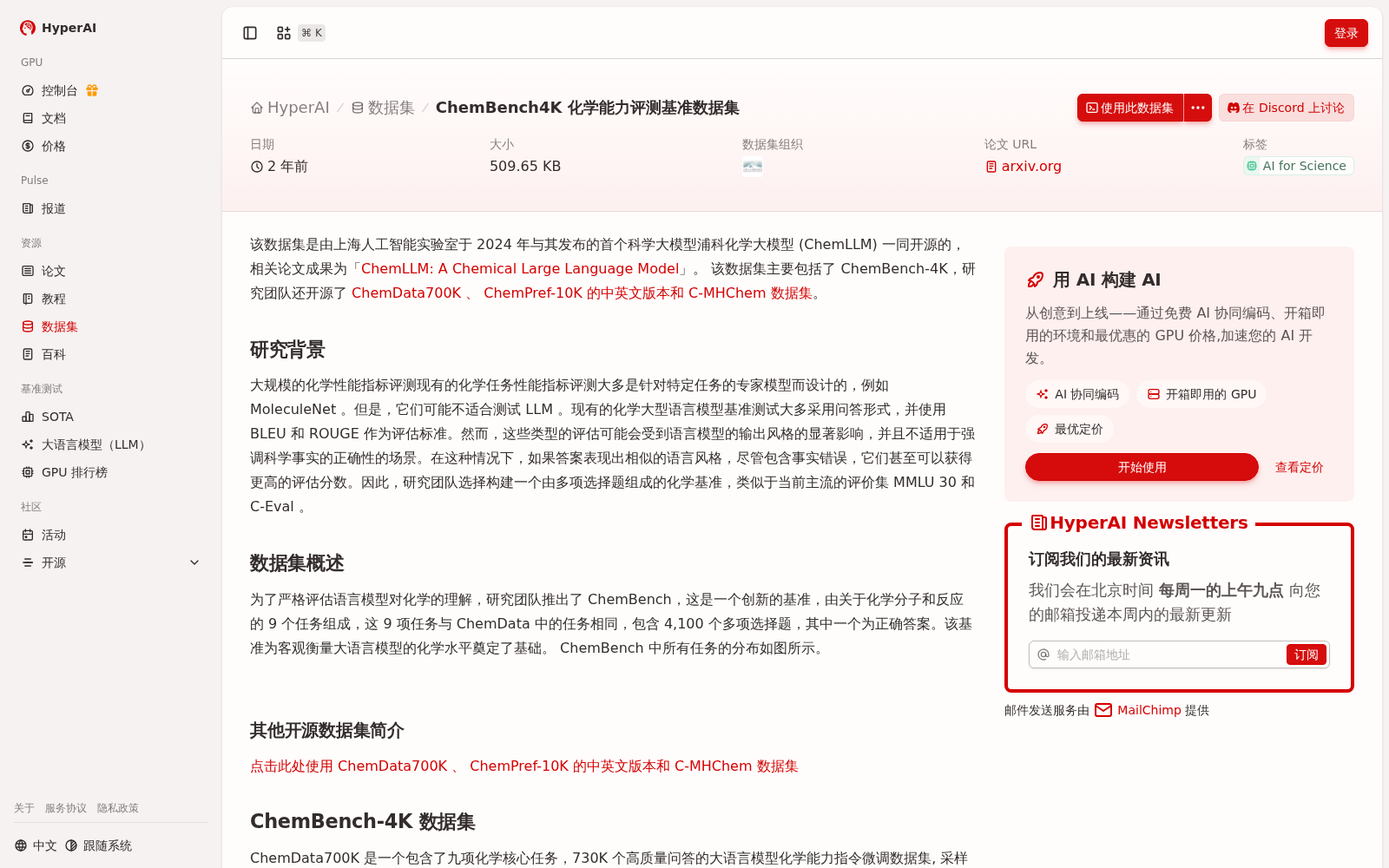Change language via 中文 selector
The image size is (1389, 868).
click(36, 845)
